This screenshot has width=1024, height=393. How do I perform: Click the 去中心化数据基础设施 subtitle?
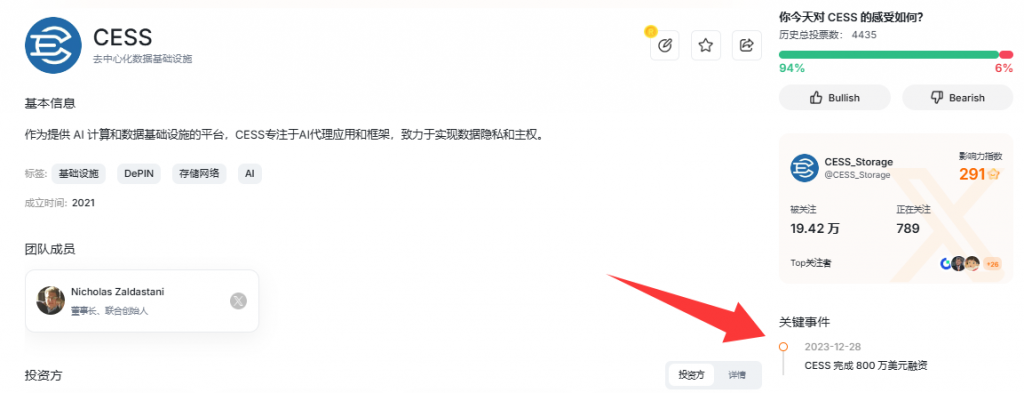(x=142, y=59)
